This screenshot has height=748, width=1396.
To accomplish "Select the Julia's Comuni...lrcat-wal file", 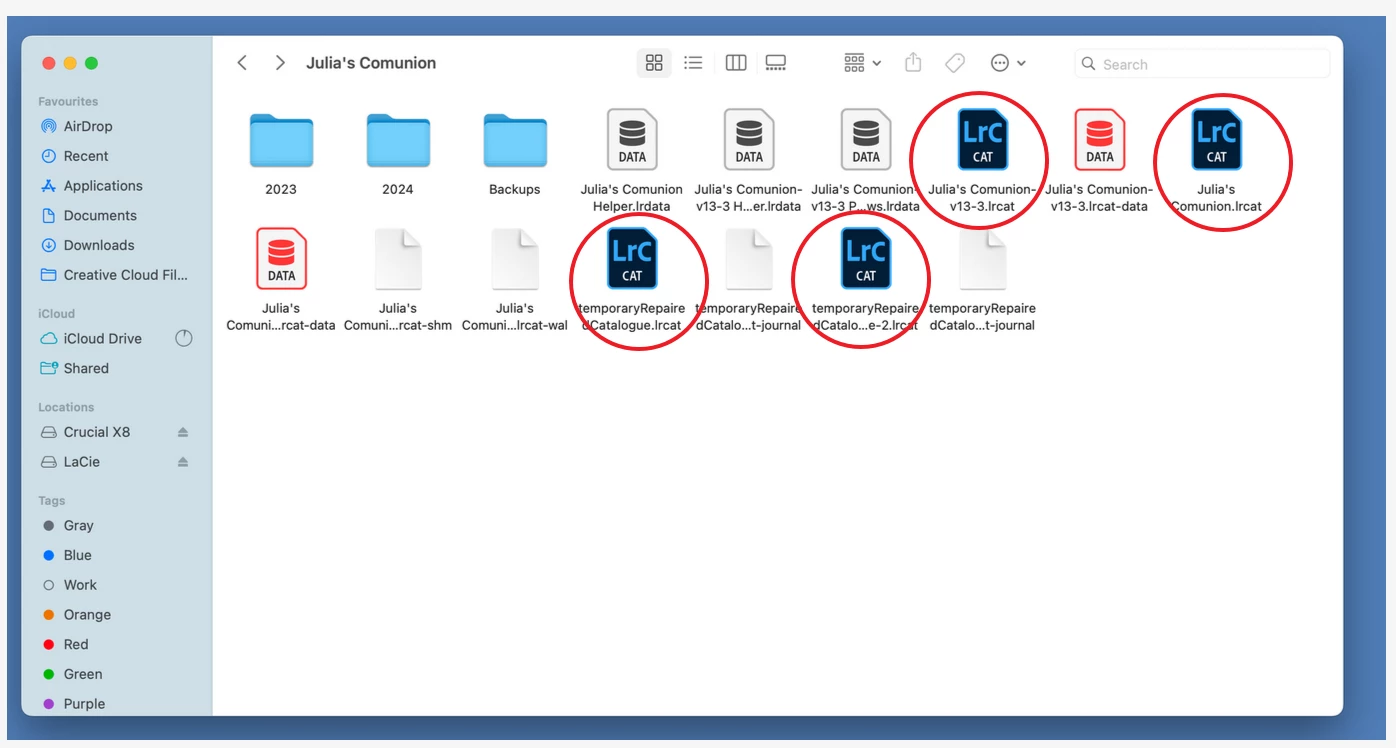I will click(x=515, y=259).
